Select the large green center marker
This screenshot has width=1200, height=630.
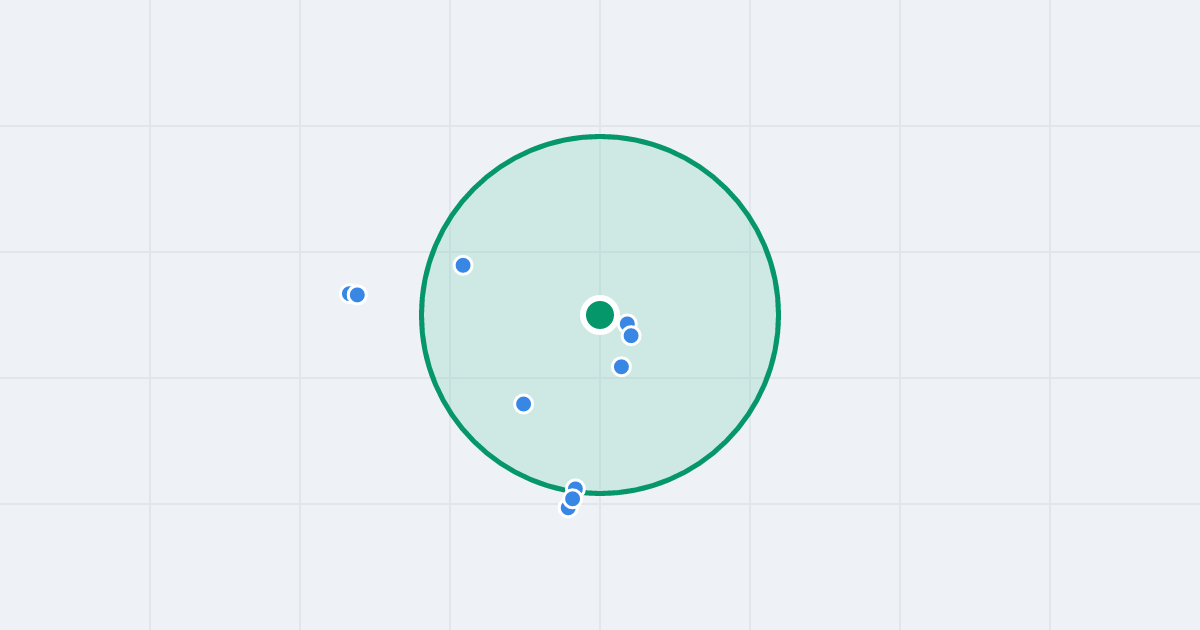pos(600,315)
